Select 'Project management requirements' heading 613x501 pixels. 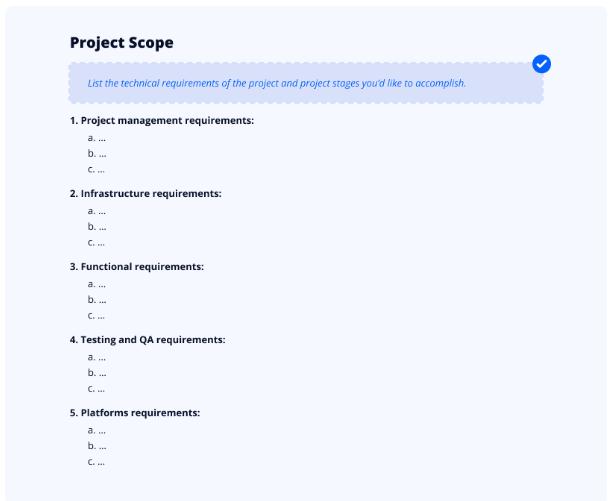(x=162, y=120)
